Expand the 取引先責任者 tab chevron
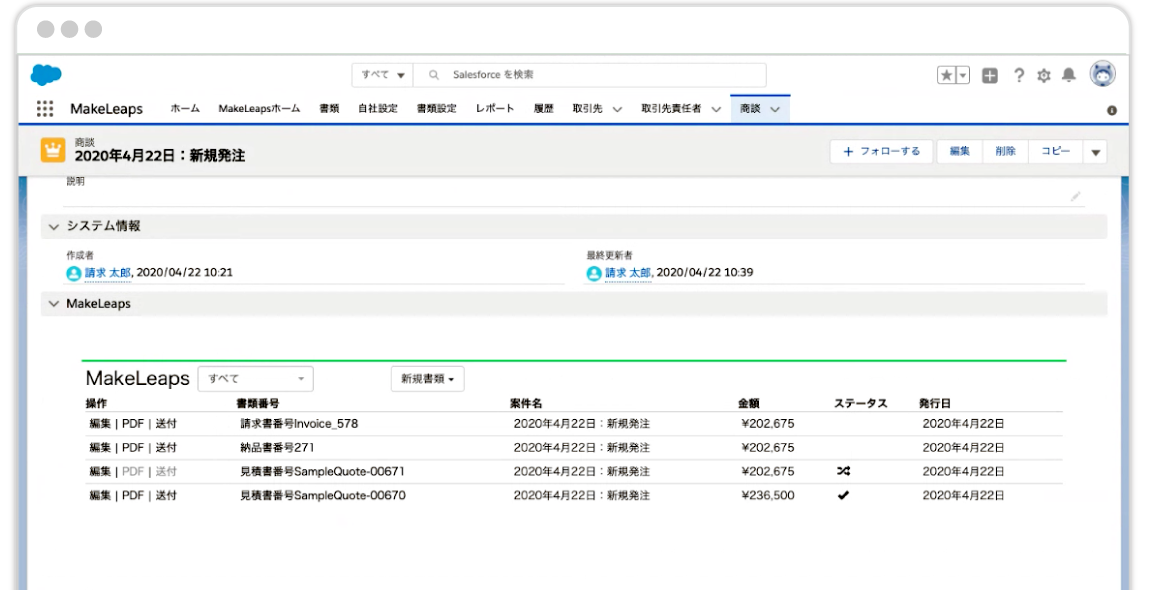The width and height of the screenshot is (1150, 590). [716, 109]
